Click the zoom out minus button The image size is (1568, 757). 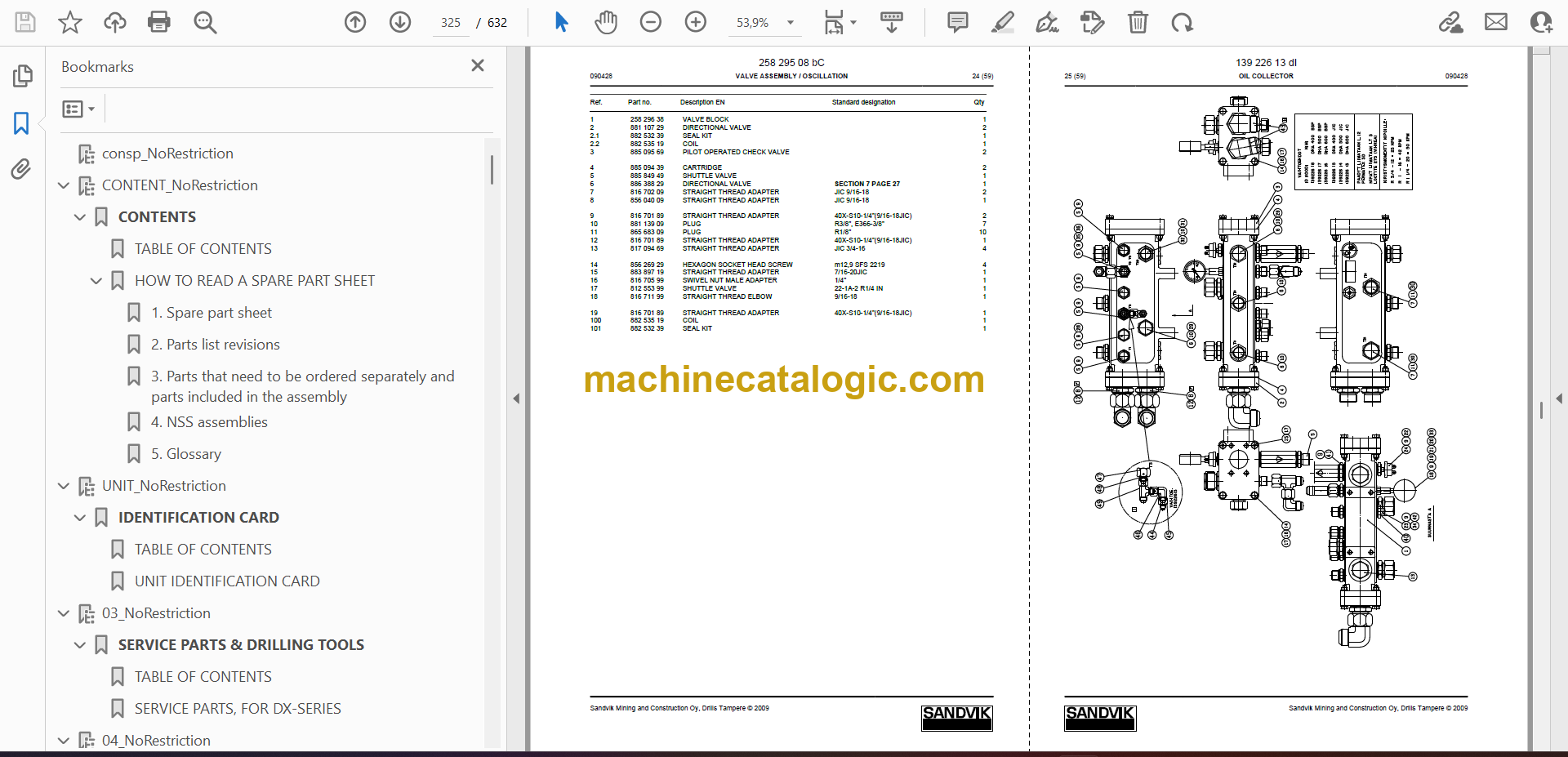tap(651, 22)
